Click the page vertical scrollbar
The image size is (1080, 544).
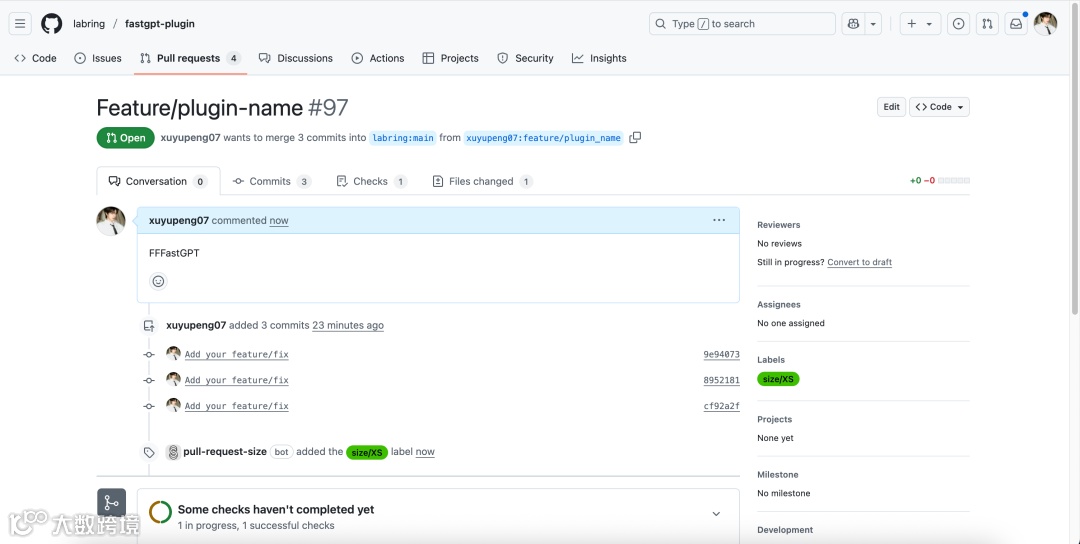(x=1073, y=158)
